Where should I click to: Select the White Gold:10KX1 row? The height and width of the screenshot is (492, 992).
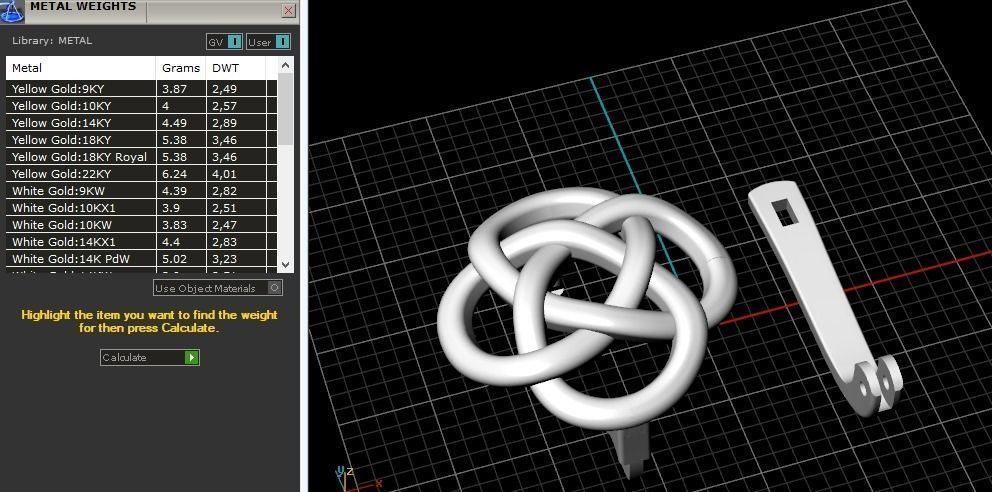pyautogui.click(x=142, y=208)
